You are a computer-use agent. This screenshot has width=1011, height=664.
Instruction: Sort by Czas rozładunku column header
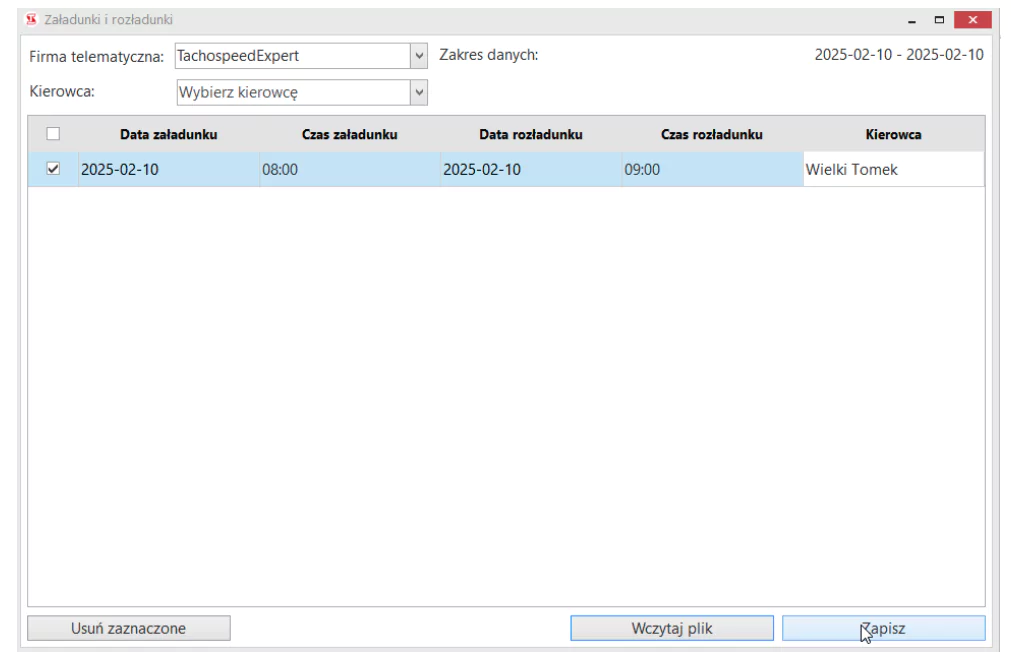pos(712,134)
